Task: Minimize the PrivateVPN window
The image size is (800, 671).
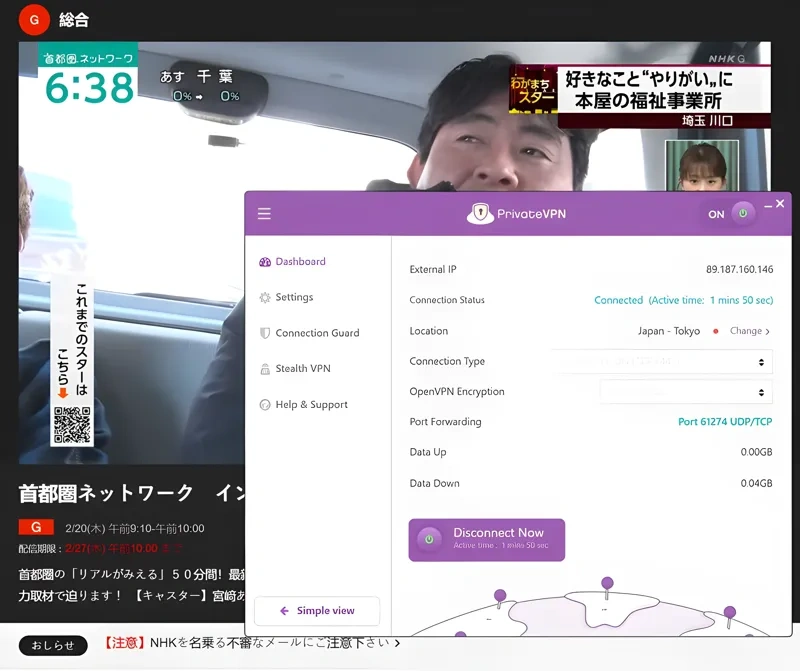Action: [x=768, y=206]
